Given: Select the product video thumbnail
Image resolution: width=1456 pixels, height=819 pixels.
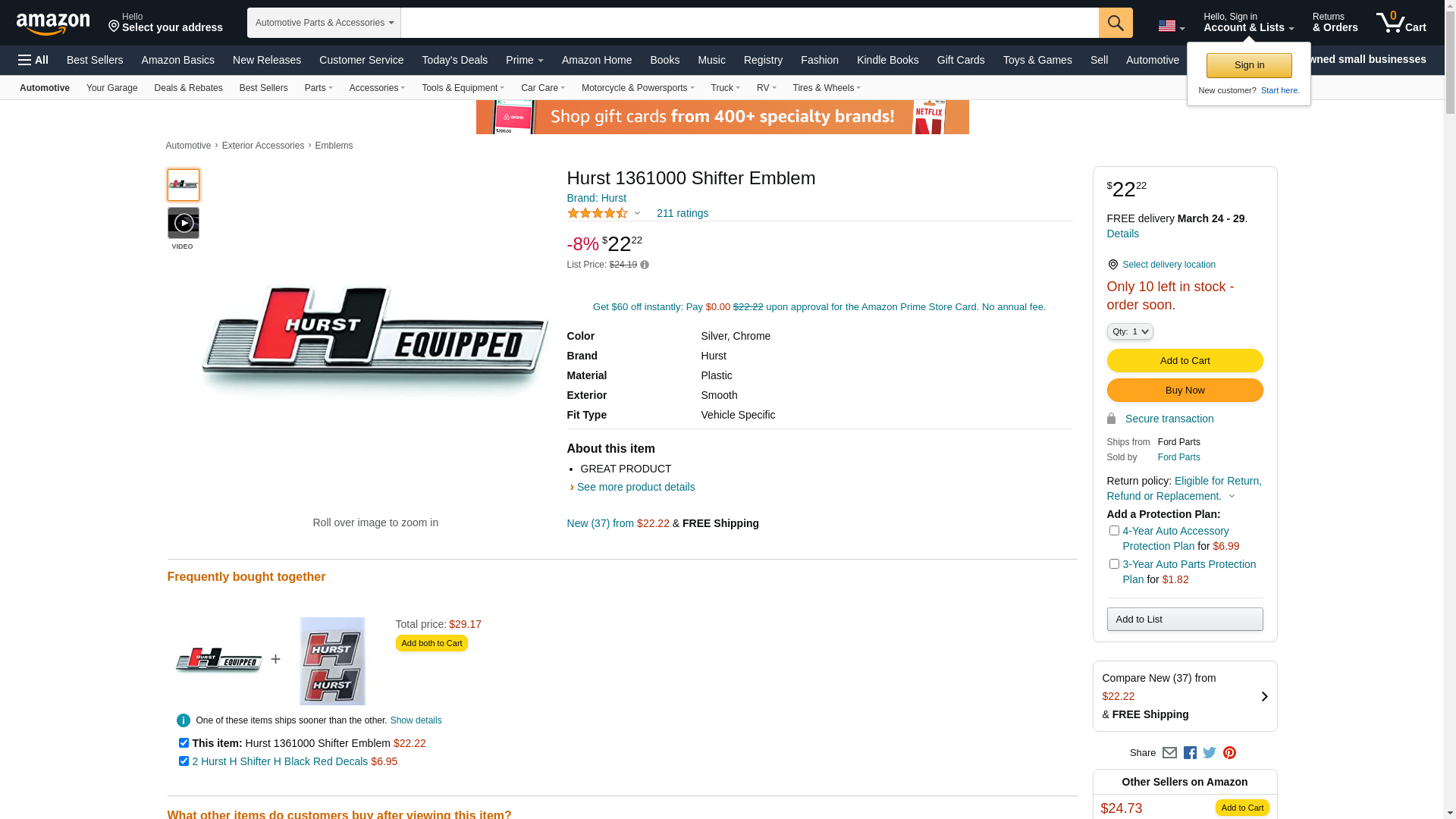Looking at the screenshot, I should click(184, 224).
